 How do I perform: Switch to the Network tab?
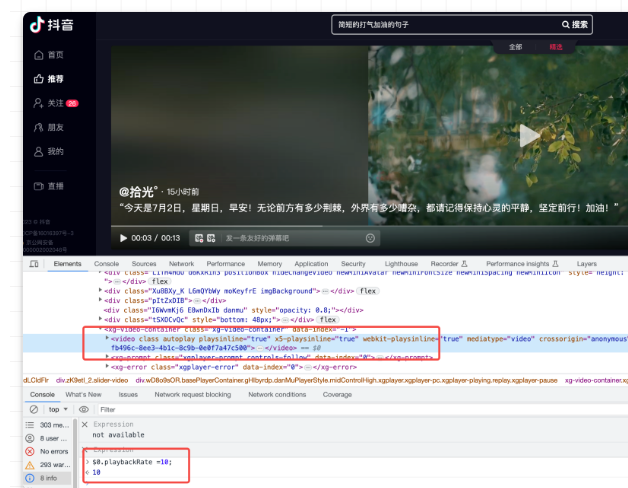(181, 264)
